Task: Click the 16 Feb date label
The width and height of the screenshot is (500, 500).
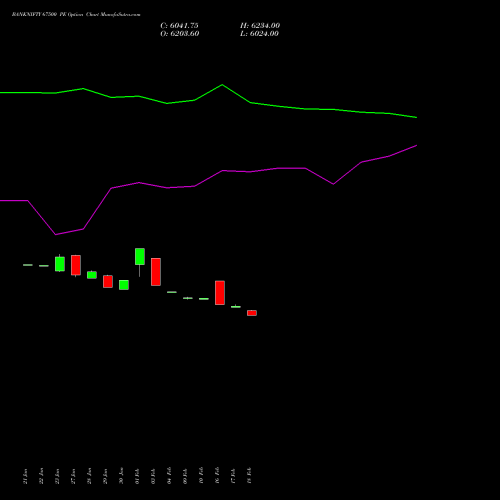Action: [x=217, y=476]
